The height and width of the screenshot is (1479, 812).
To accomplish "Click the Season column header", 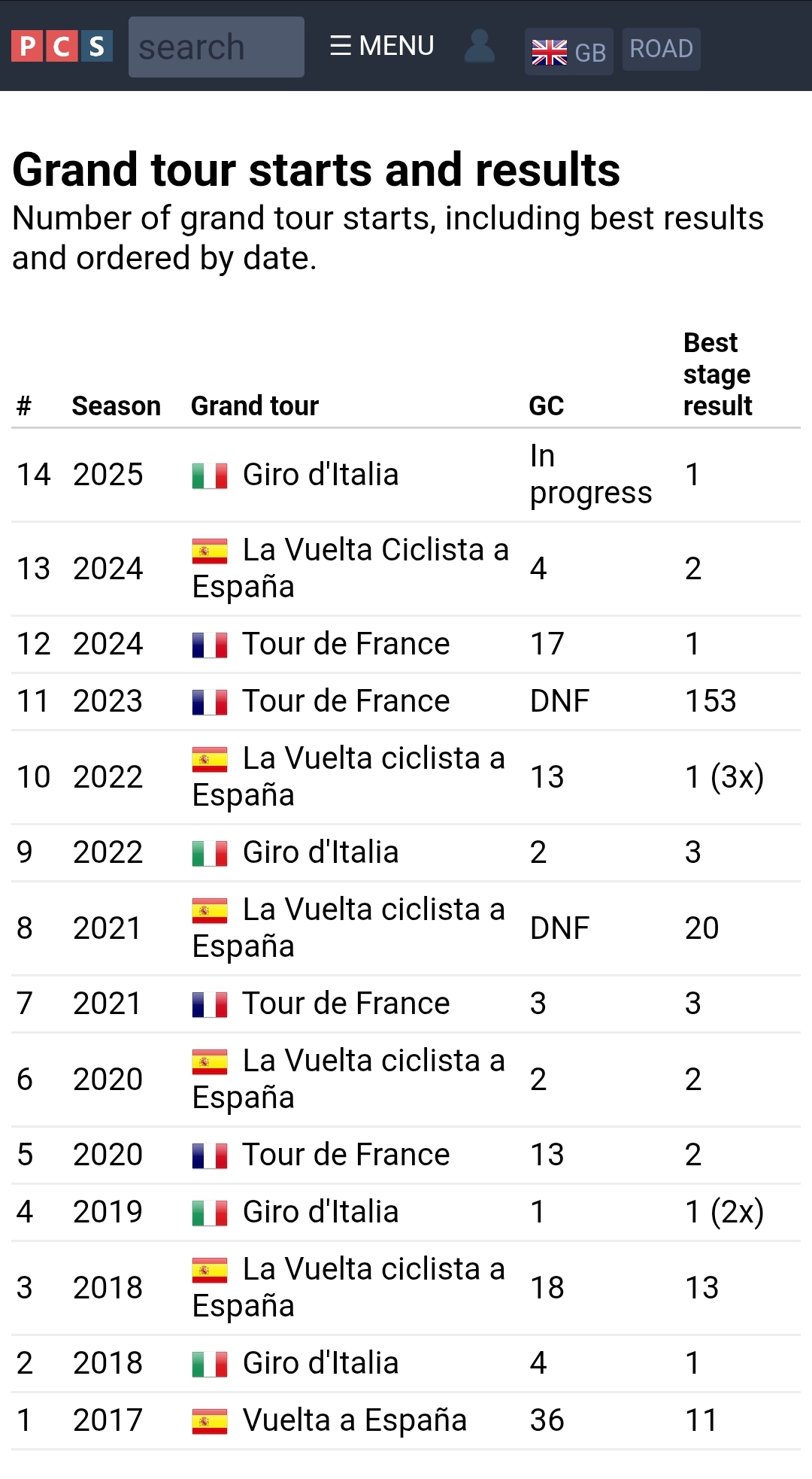I will (x=117, y=406).
